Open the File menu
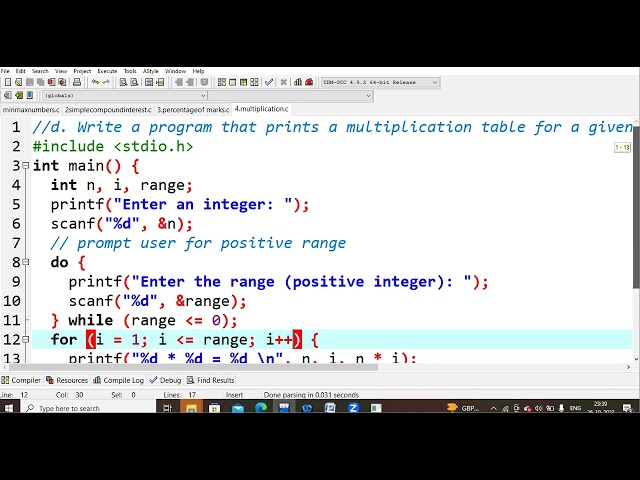Viewport: 640px width, 480px height. click(5, 71)
